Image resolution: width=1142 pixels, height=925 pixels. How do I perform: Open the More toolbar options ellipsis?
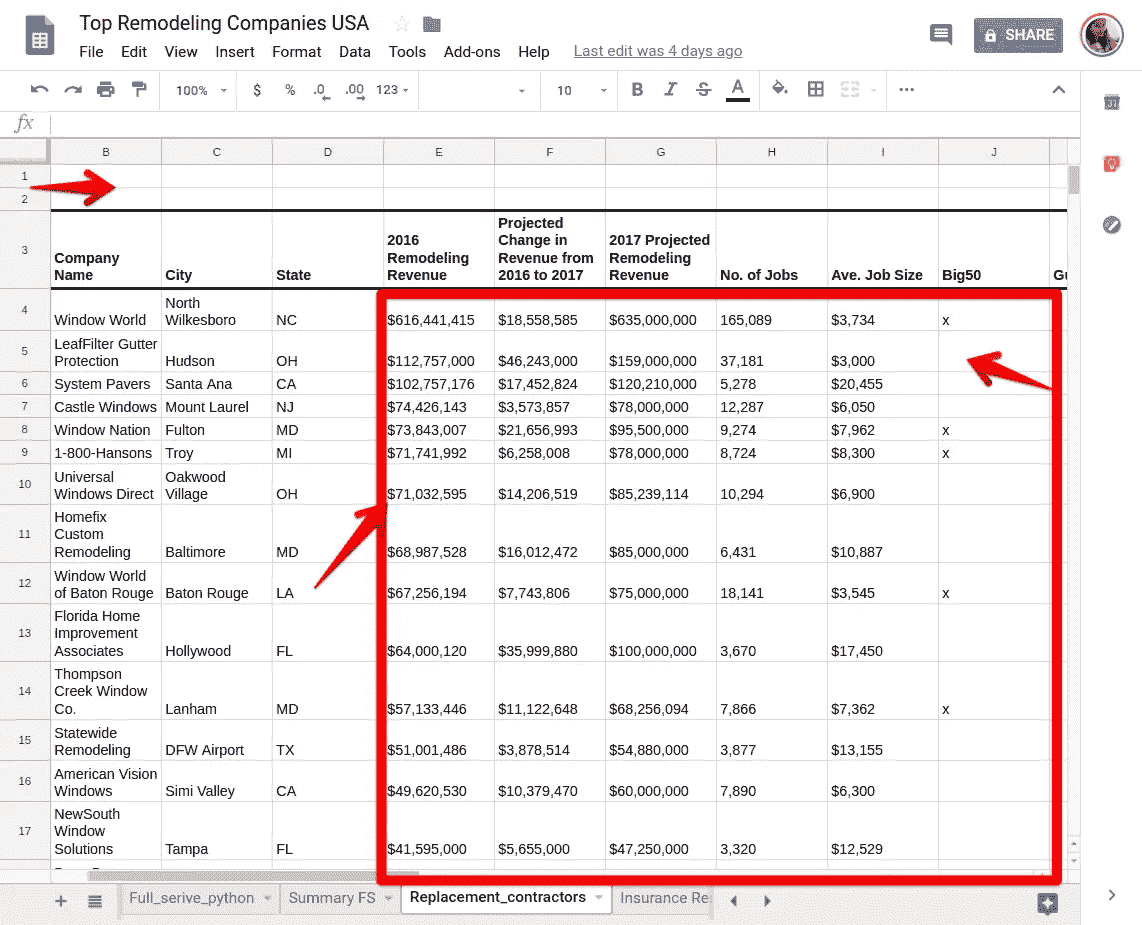(x=906, y=90)
